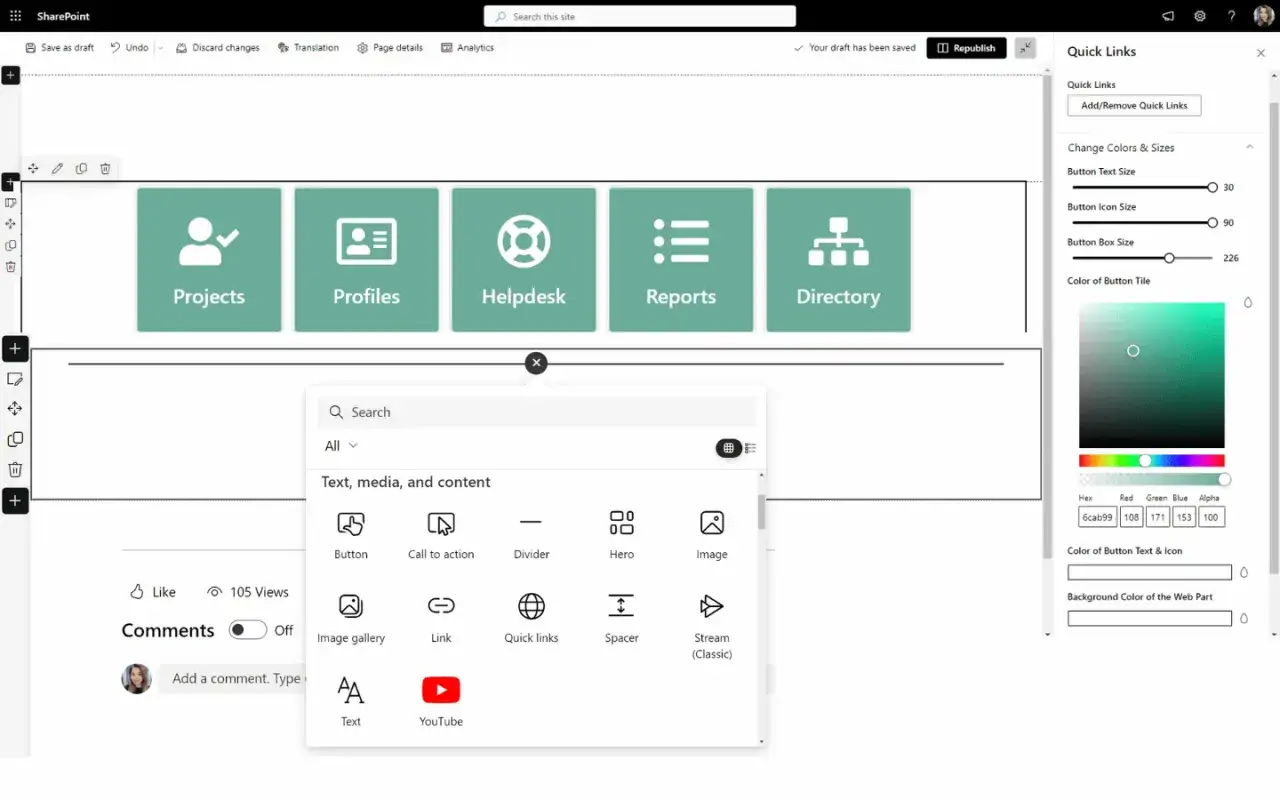Open Analytics in the command bar
1280x800 pixels.
click(467, 48)
